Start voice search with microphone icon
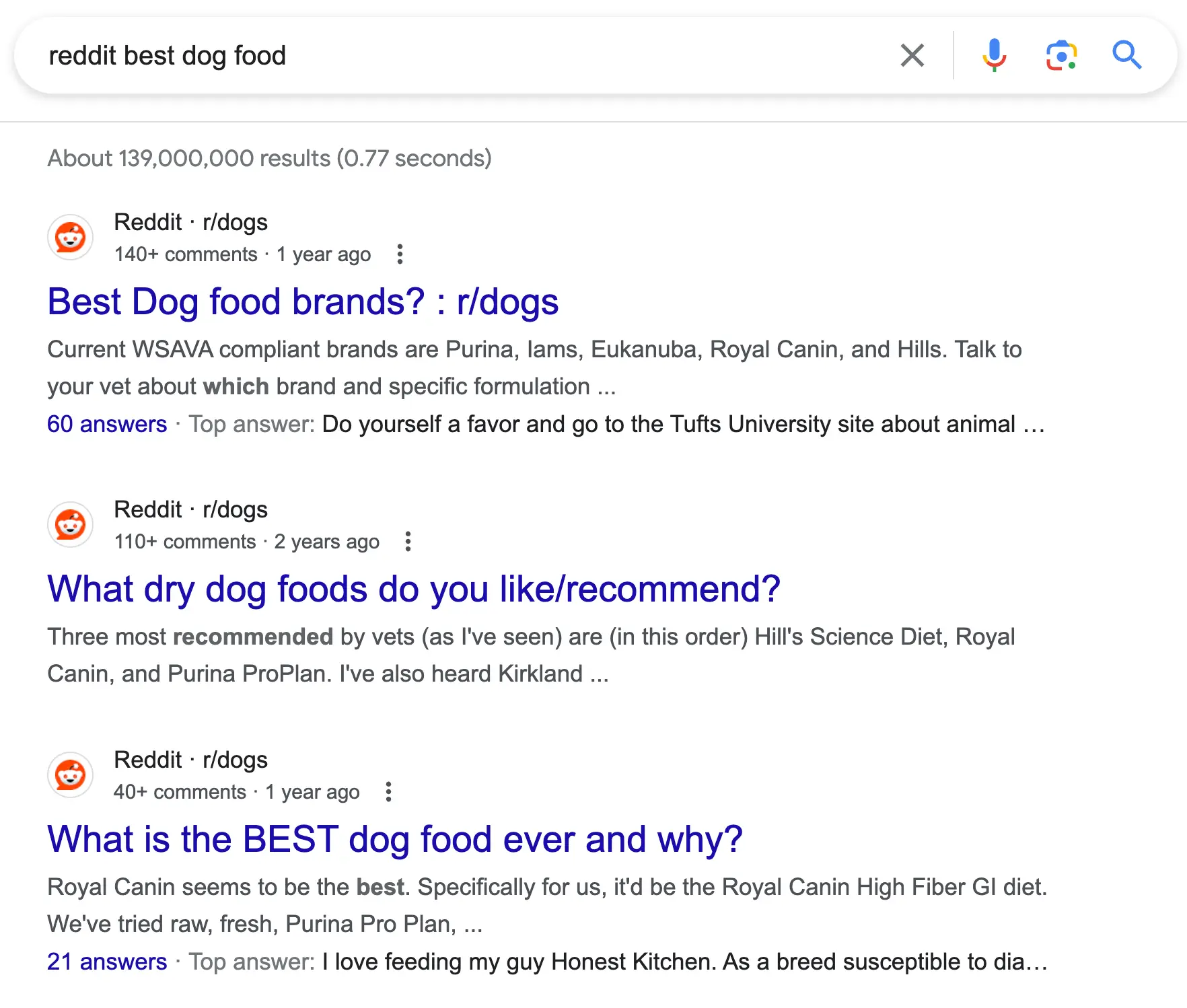This screenshot has width=1187, height=1008. tap(994, 55)
